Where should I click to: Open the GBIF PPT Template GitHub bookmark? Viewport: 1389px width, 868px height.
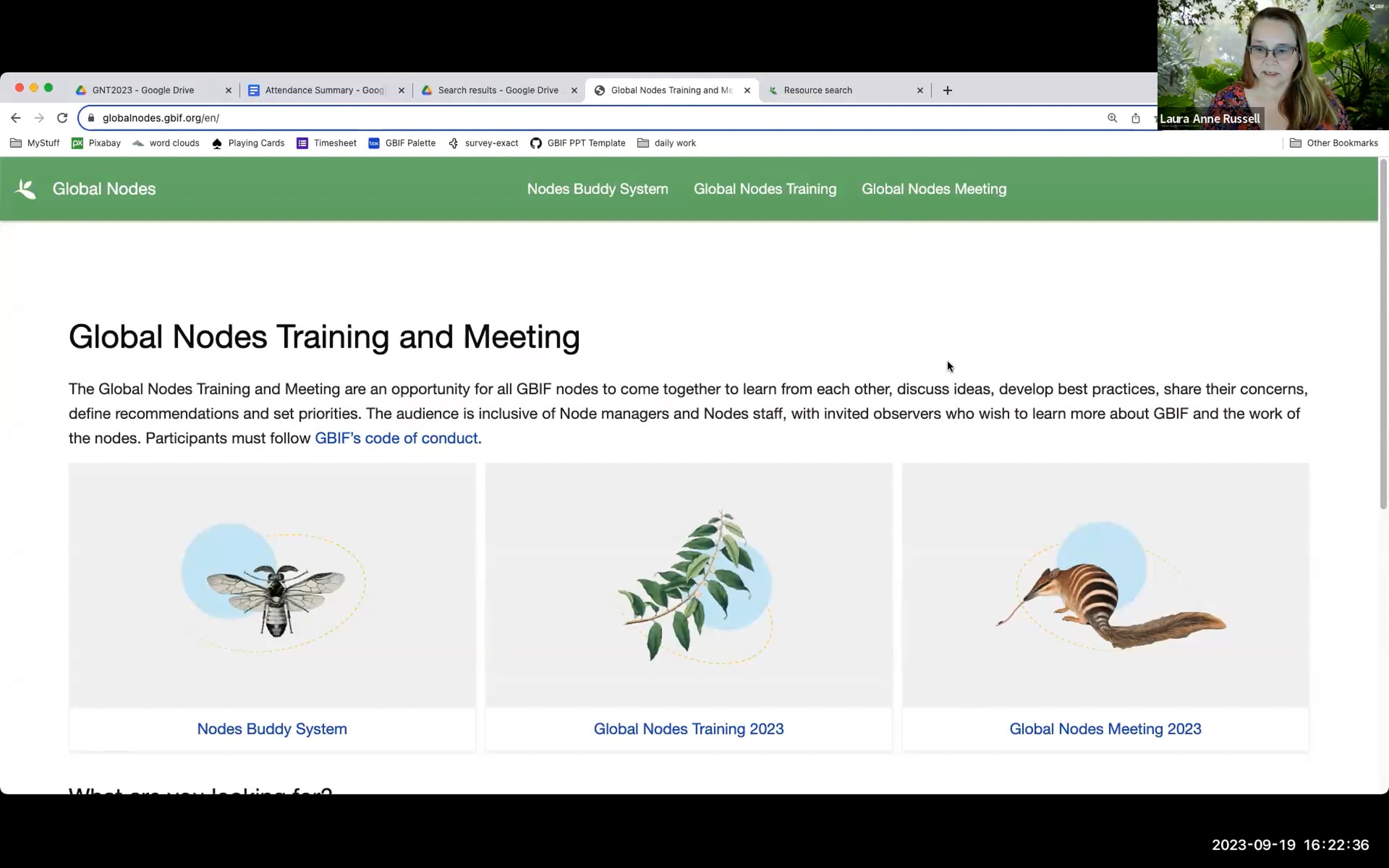pos(578,143)
